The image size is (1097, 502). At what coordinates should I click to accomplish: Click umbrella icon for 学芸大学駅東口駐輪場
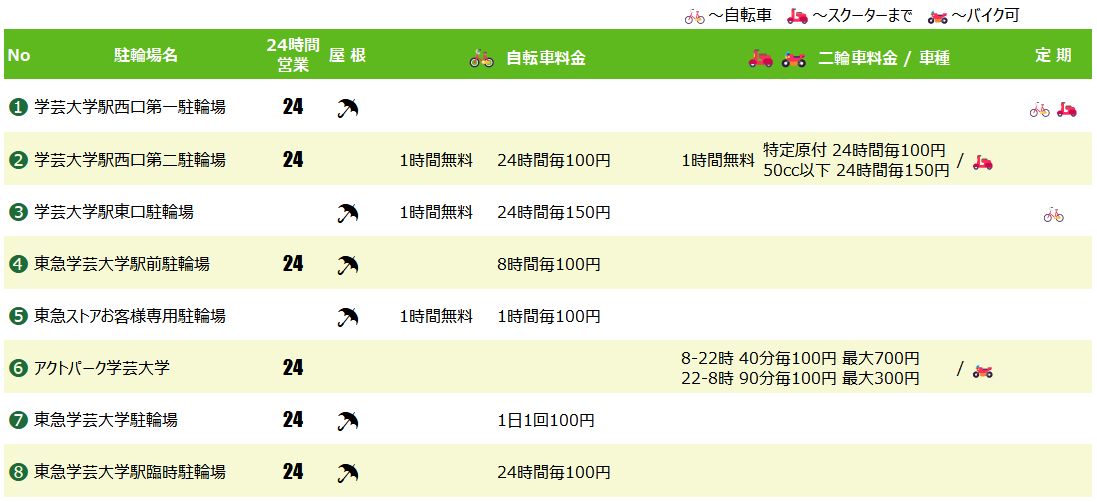[348, 213]
